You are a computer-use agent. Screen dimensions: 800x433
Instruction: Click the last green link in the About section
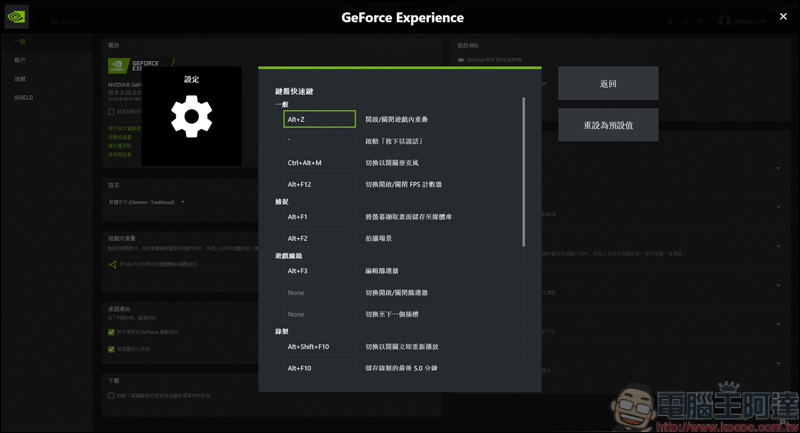pyautogui.click(x=120, y=155)
